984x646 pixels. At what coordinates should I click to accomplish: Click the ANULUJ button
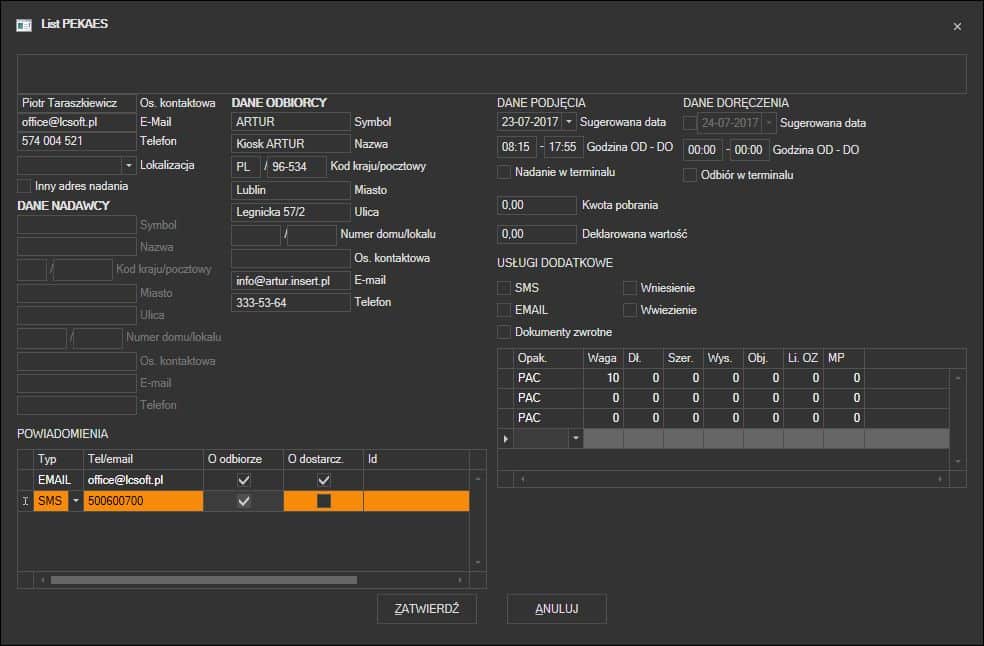(557, 608)
